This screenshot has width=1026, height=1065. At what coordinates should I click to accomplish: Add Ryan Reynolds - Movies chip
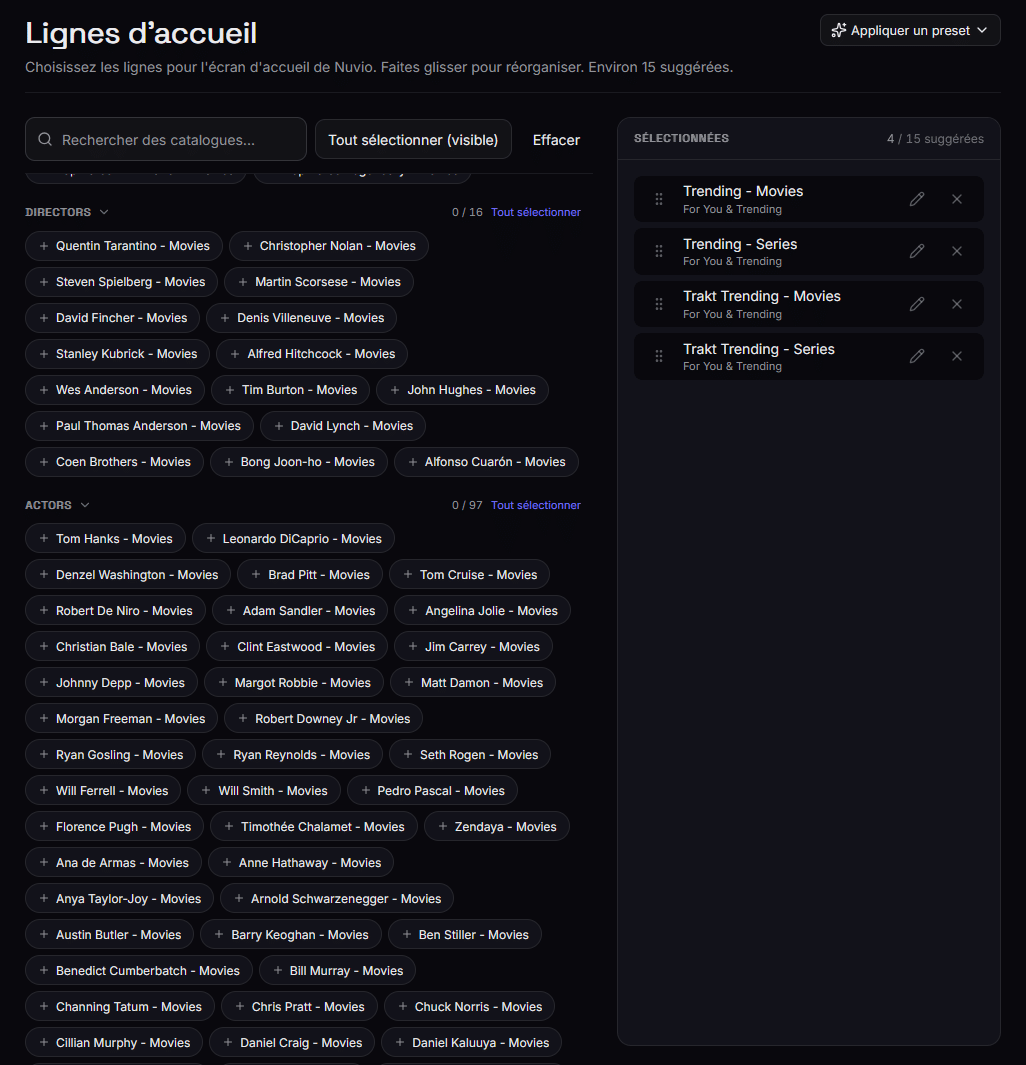[293, 755]
